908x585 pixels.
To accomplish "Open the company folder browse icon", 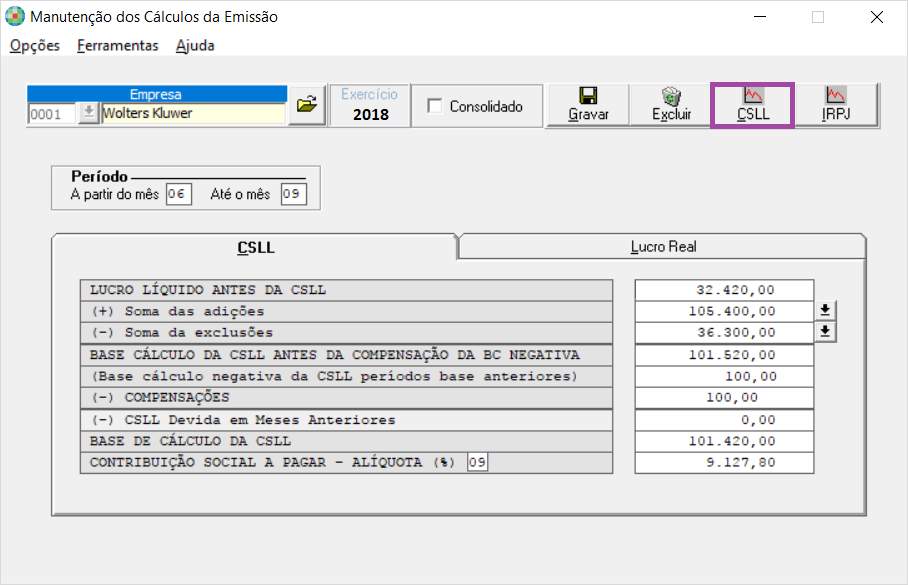I will point(307,105).
